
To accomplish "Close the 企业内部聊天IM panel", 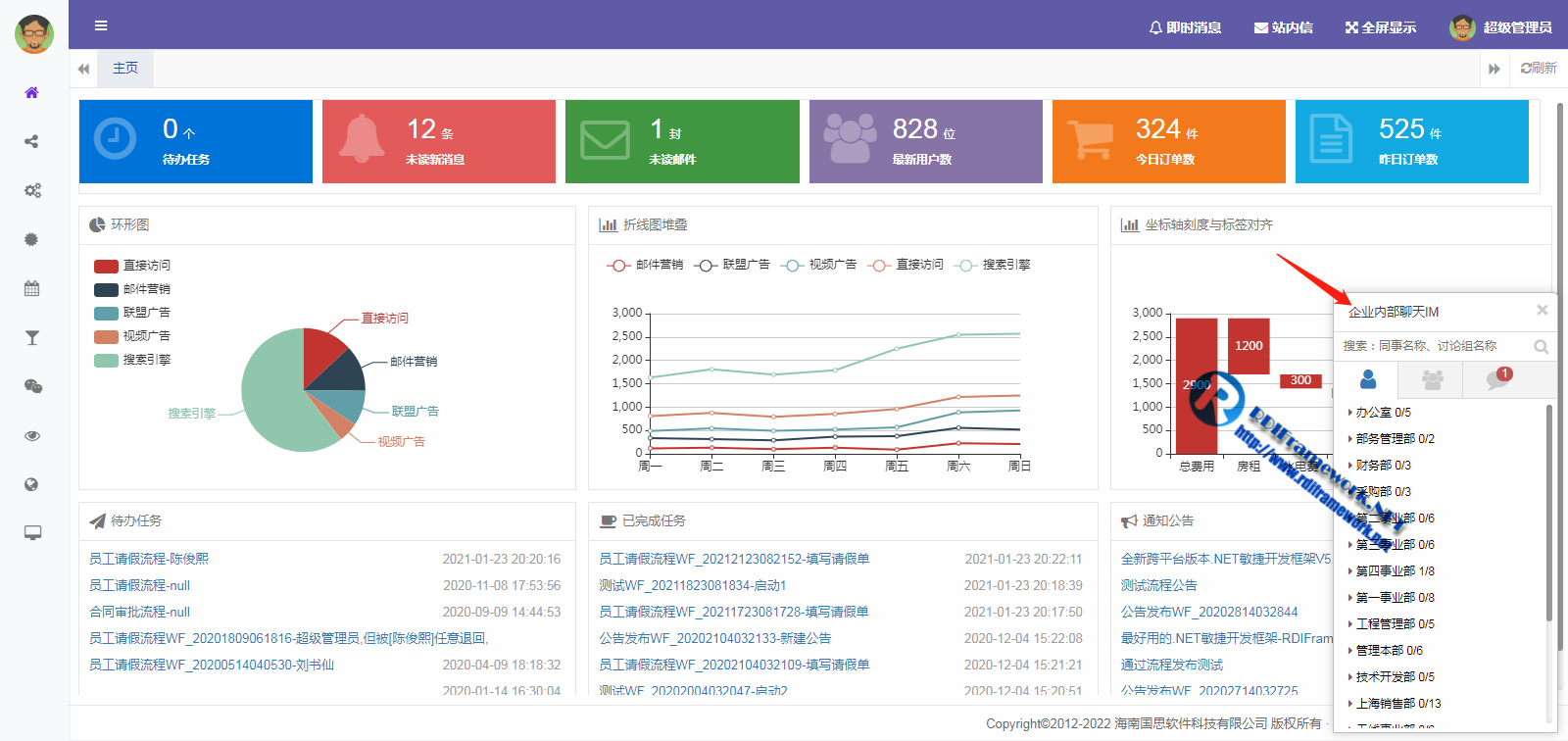I will point(1542,310).
